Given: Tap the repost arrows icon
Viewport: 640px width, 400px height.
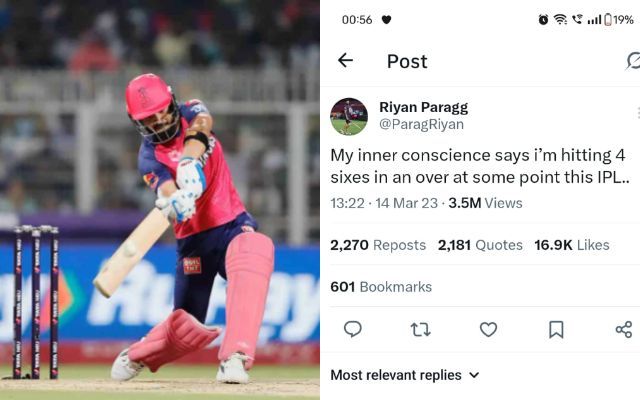Looking at the screenshot, I should pos(420,329).
